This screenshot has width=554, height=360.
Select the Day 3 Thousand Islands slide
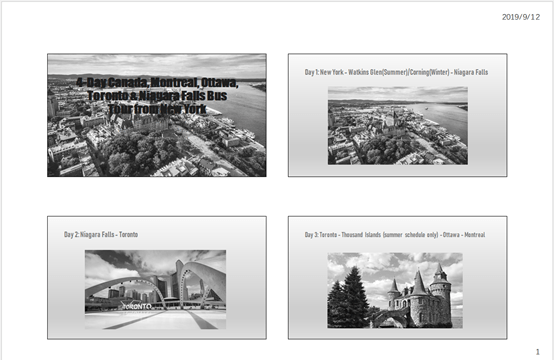pyautogui.click(x=397, y=278)
